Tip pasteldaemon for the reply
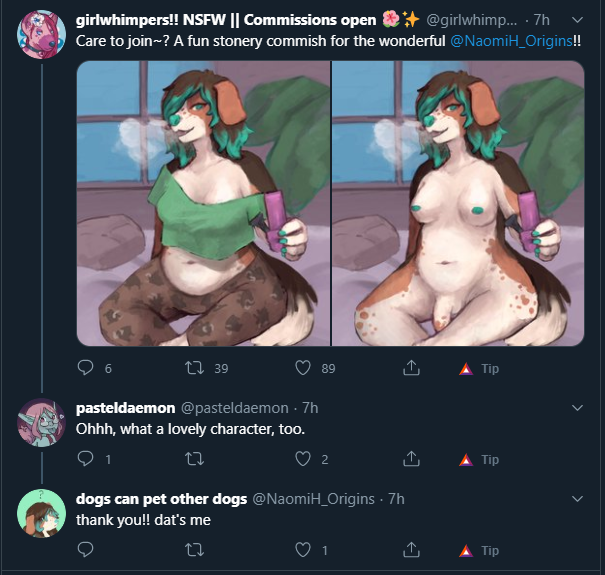This screenshot has width=605, height=575. (480, 460)
